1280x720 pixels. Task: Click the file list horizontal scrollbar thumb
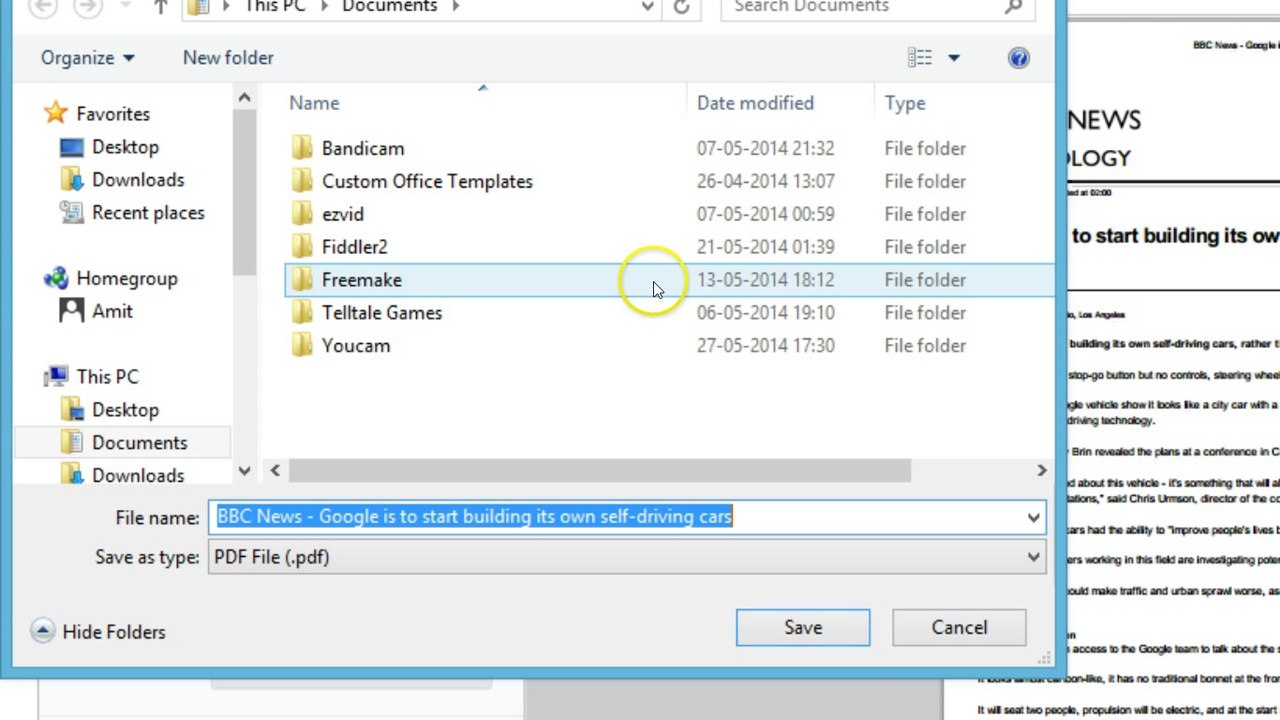tap(600, 470)
